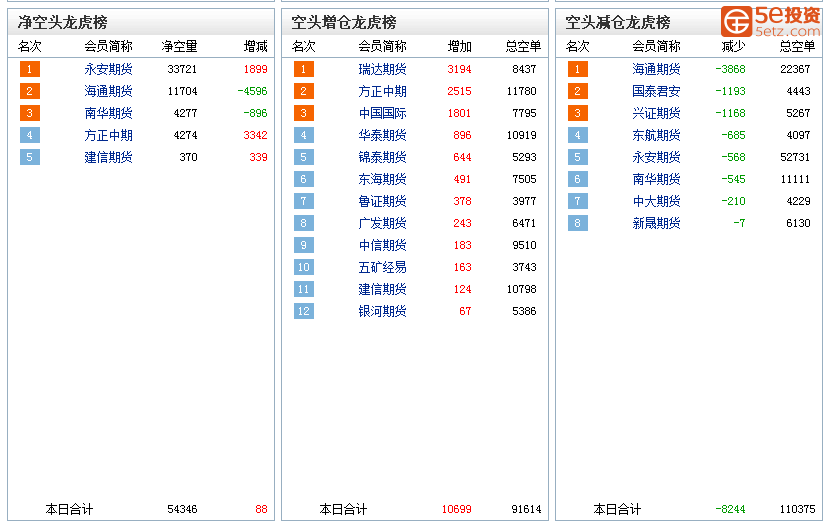The width and height of the screenshot is (828, 531).
Task: Open 方正中期 link in 空头增仓龙虎榜 table
Action: tap(382, 91)
